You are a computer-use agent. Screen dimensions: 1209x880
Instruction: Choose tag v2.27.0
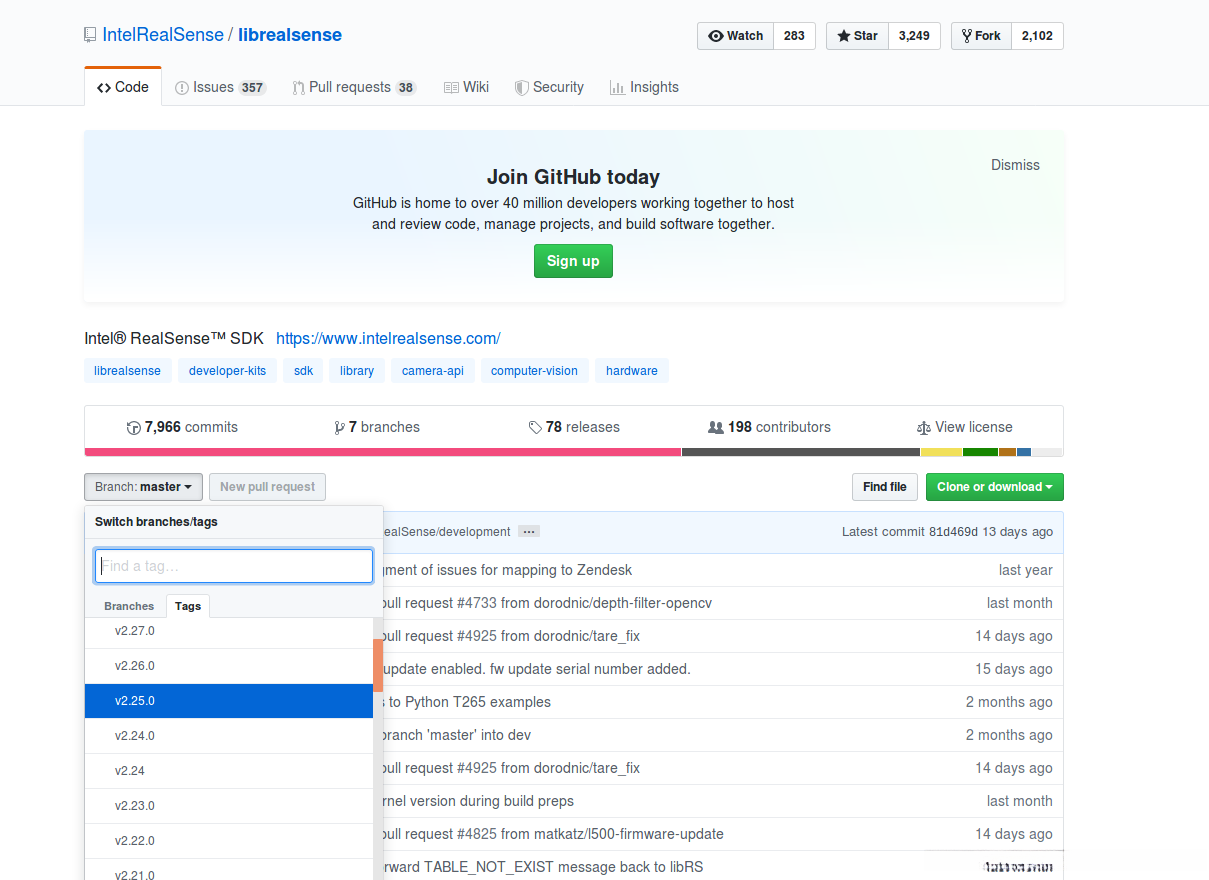[229, 631]
